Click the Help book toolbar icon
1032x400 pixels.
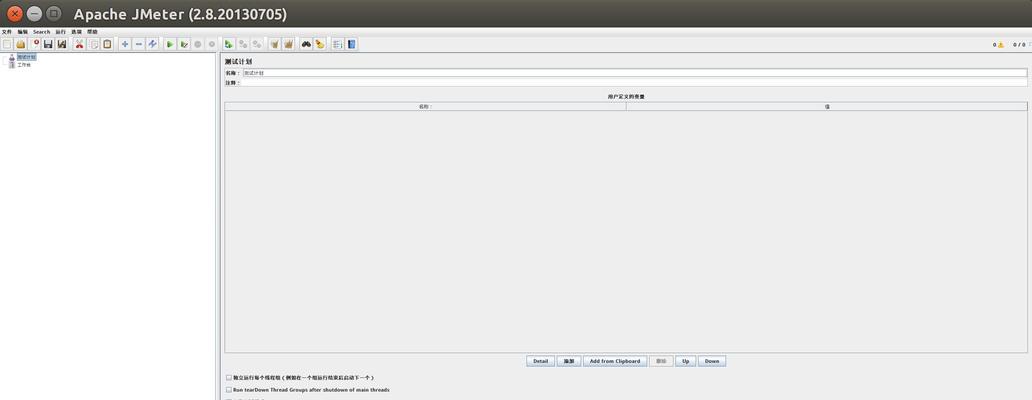[351, 44]
